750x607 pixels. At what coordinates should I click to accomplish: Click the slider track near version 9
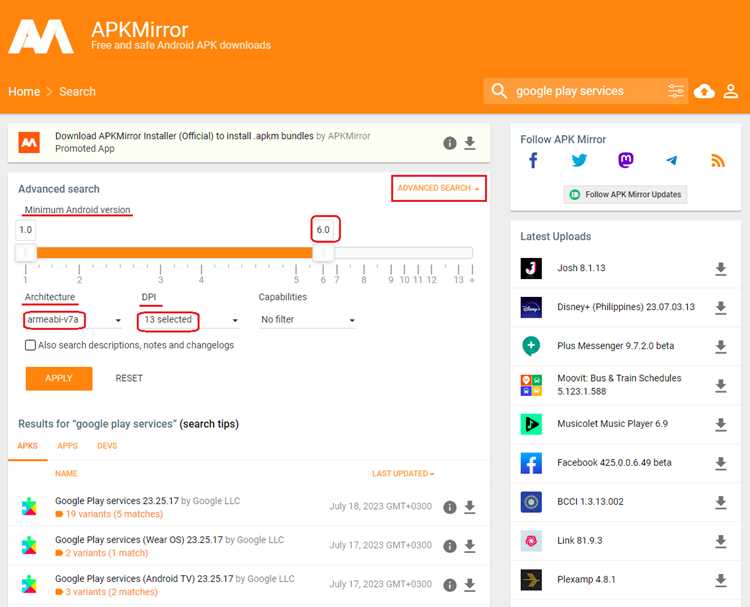[391, 253]
